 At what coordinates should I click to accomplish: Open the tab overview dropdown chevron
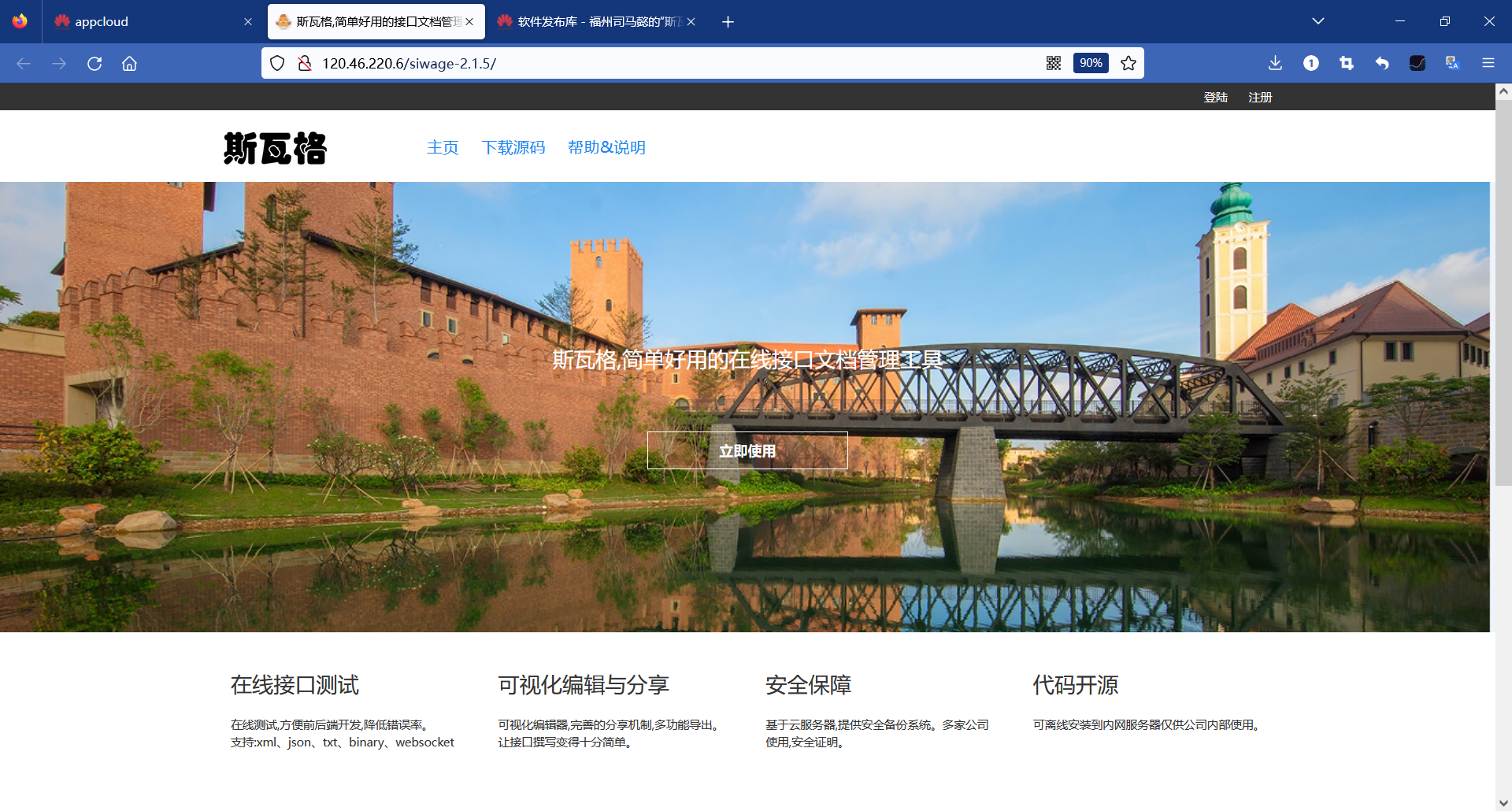[x=1319, y=21]
